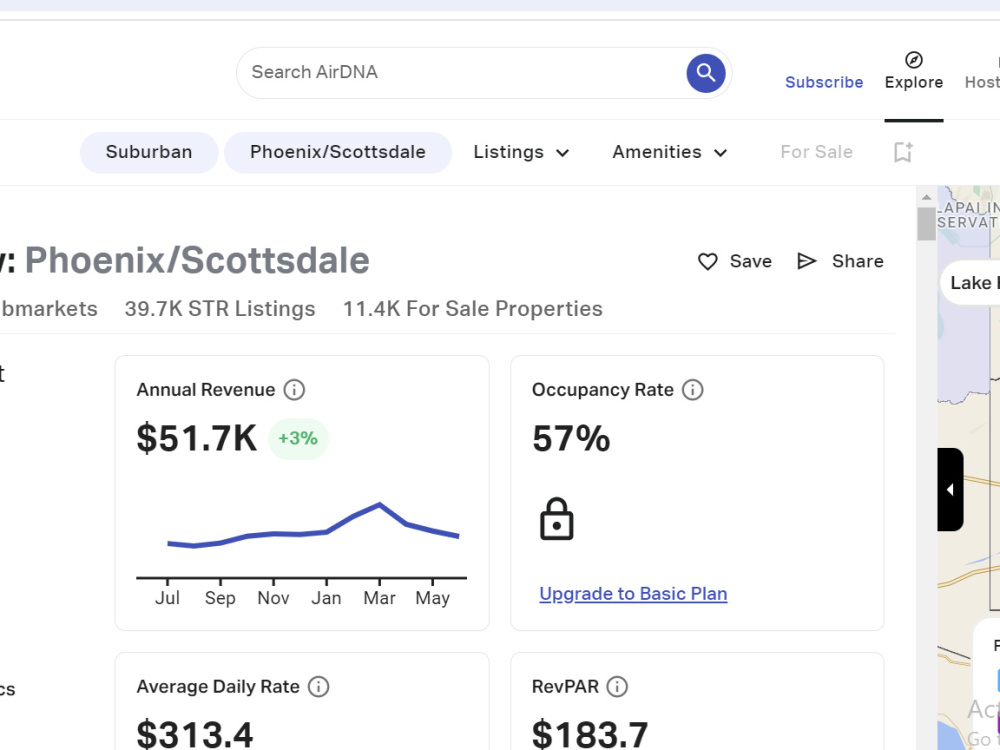Open the Annual Revenue info icon

pos(294,390)
